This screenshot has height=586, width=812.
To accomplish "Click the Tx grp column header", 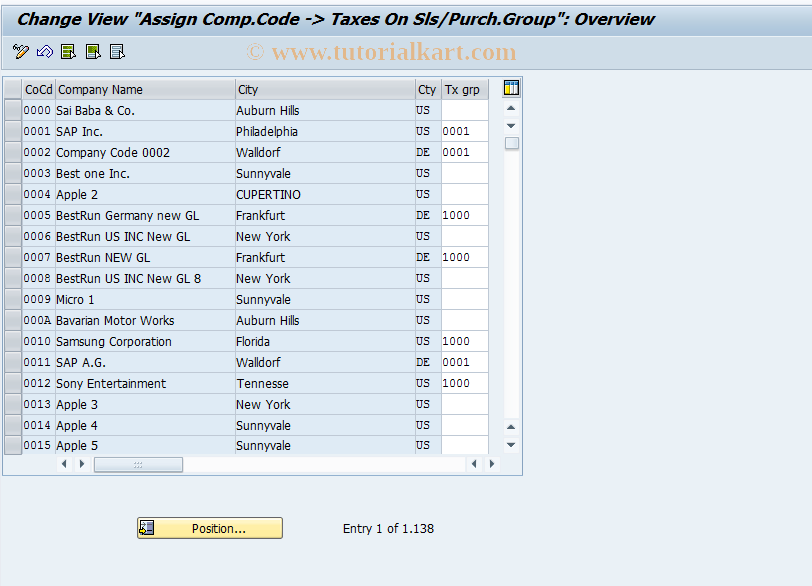I will pyautogui.click(x=465, y=90).
